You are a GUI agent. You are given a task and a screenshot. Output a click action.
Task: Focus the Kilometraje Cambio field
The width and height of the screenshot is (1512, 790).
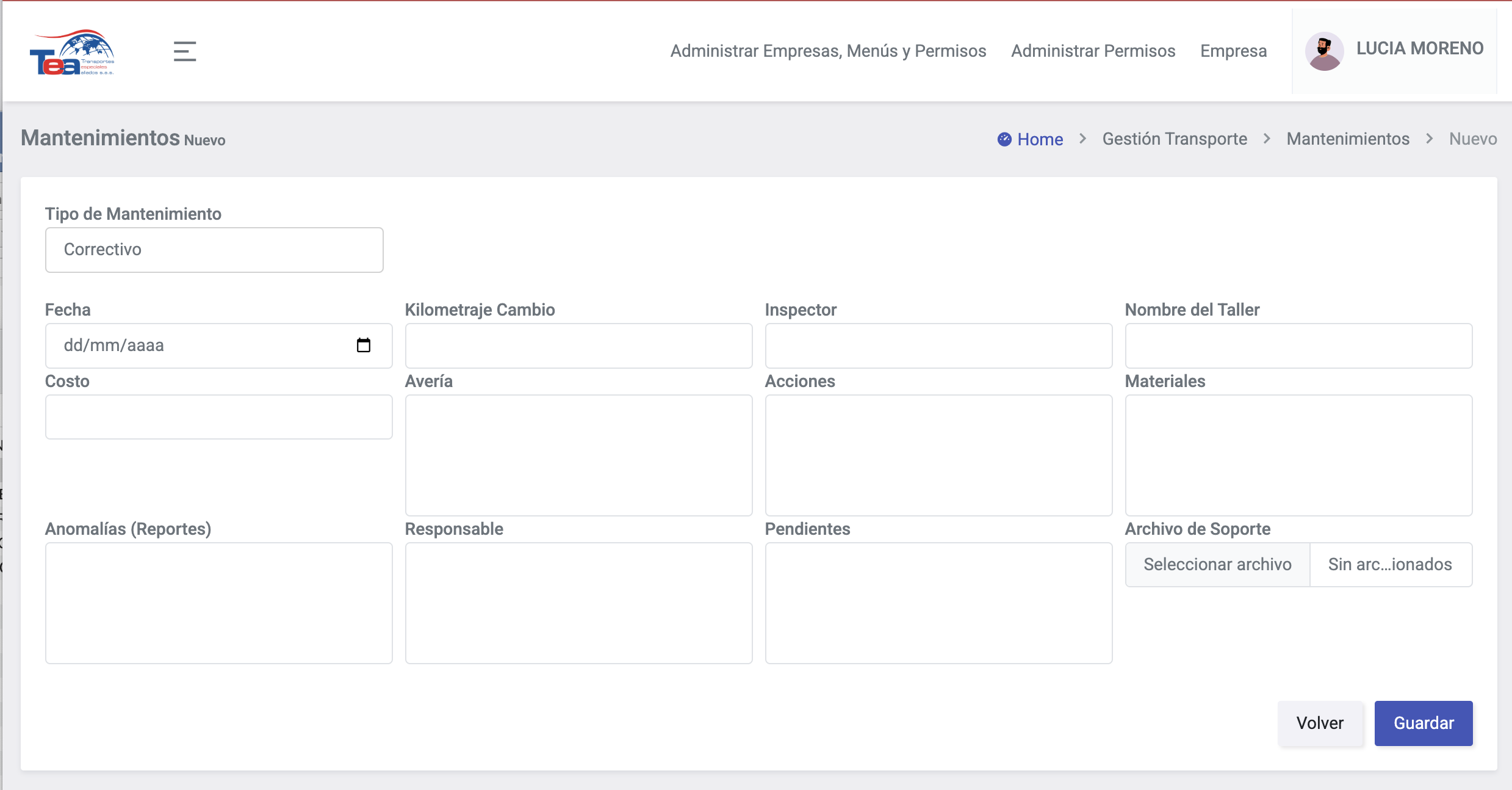[578, 346]
